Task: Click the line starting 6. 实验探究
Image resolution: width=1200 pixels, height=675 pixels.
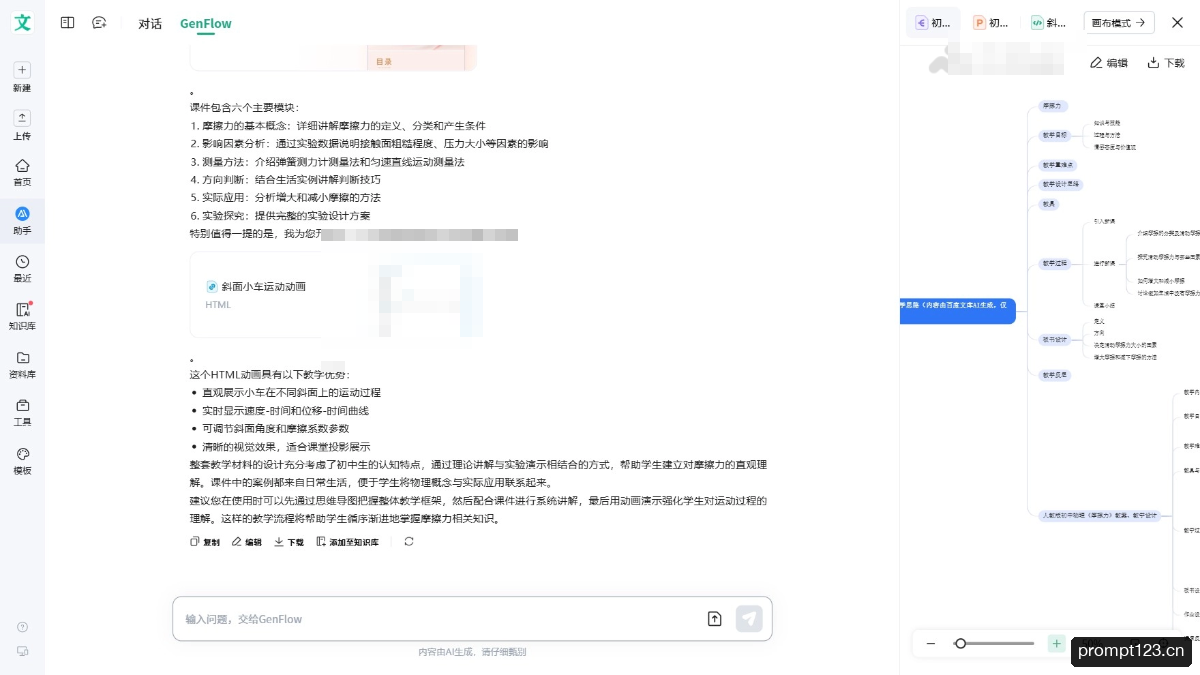Action: pos(281,216)
